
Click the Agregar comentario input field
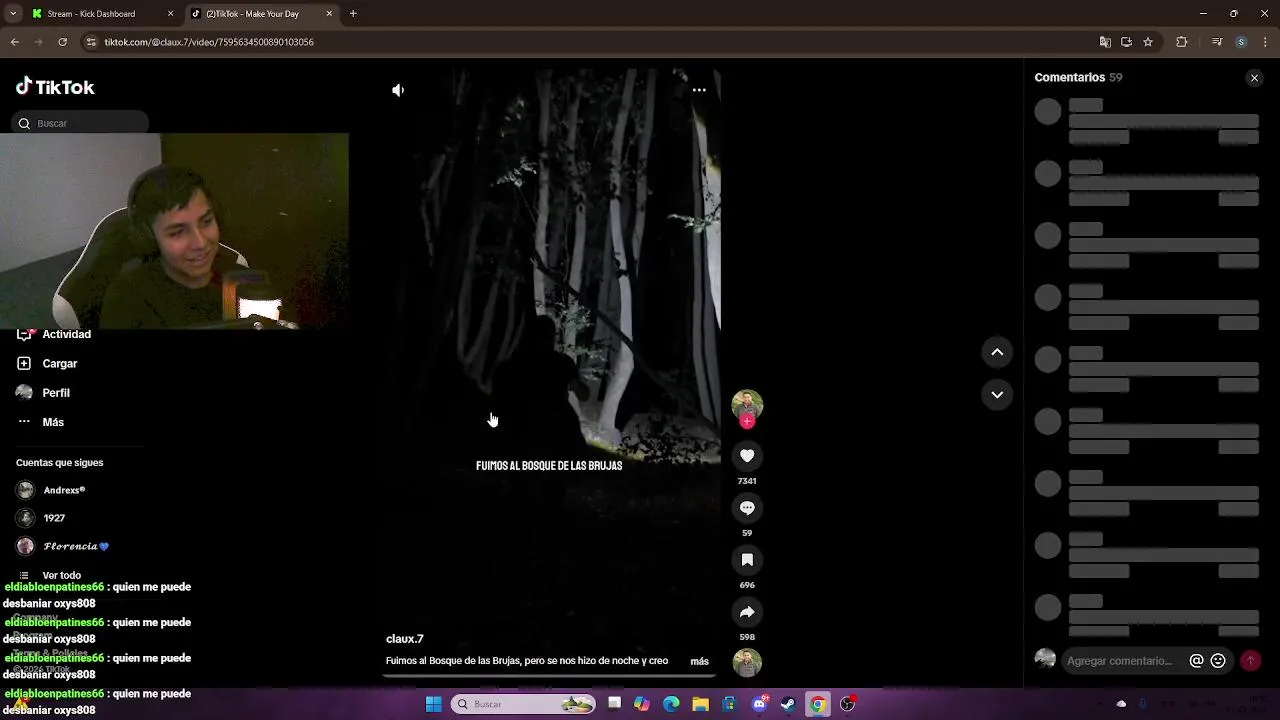tap(1120, 661)
